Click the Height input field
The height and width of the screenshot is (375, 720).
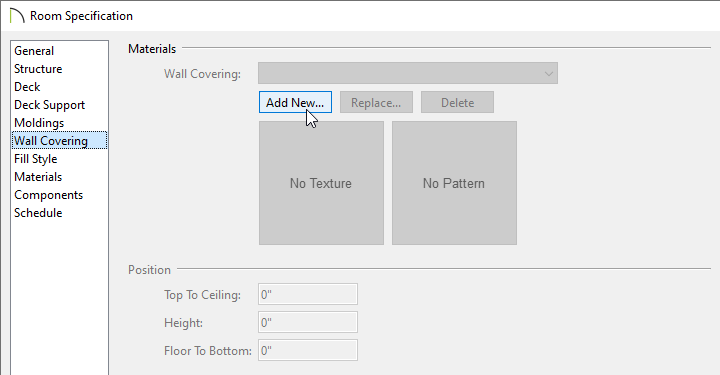308,322
